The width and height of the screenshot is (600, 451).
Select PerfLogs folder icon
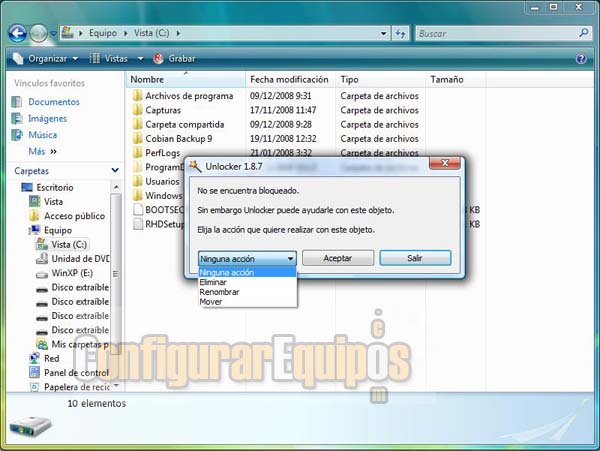pyautogui.click(x=138, y=153)
